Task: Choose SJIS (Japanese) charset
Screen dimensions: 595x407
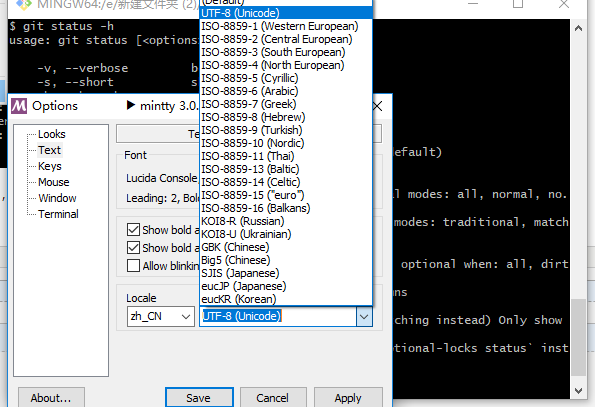Action: point(286,273)
